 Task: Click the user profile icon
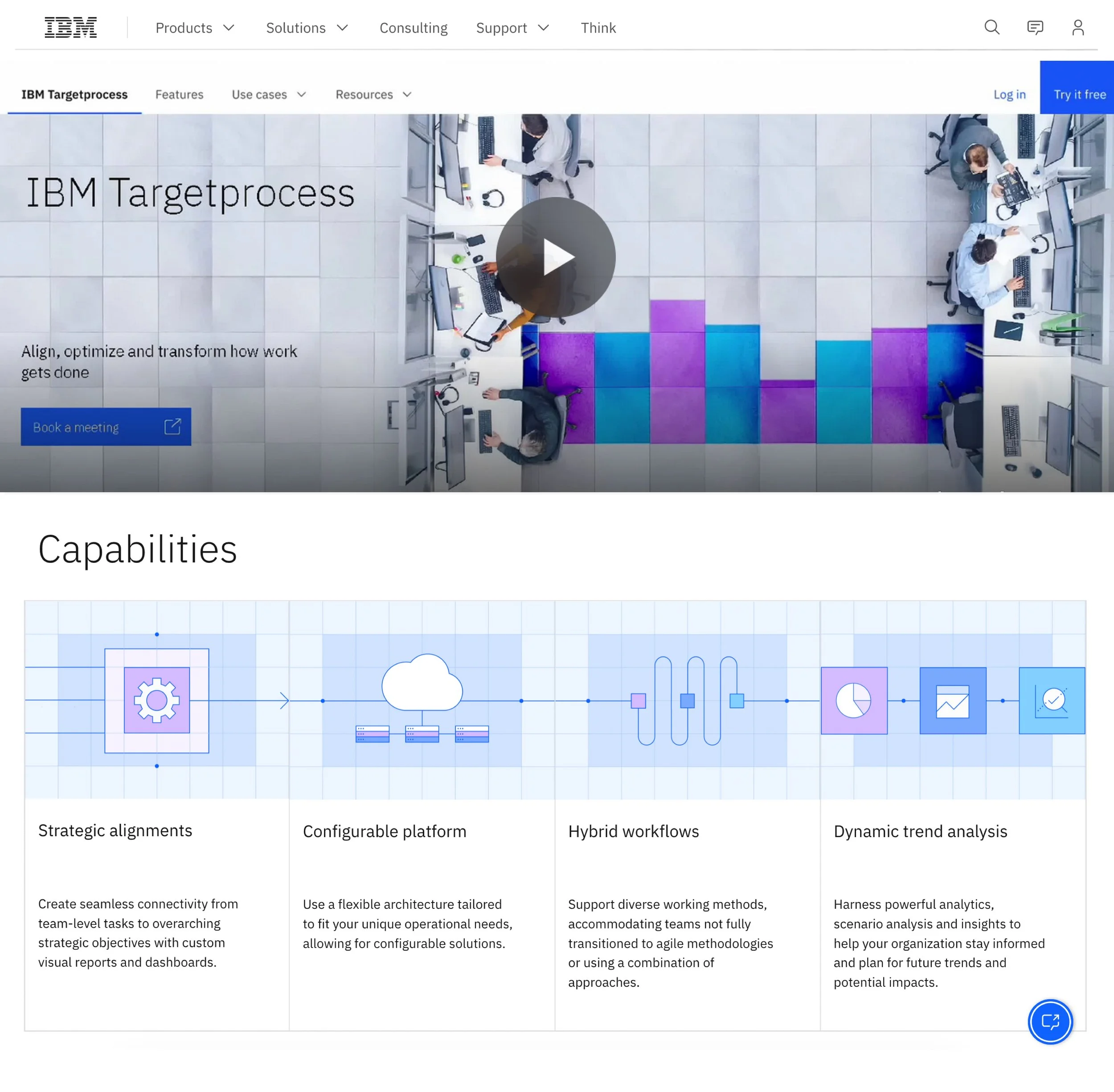click(1078, 28)
